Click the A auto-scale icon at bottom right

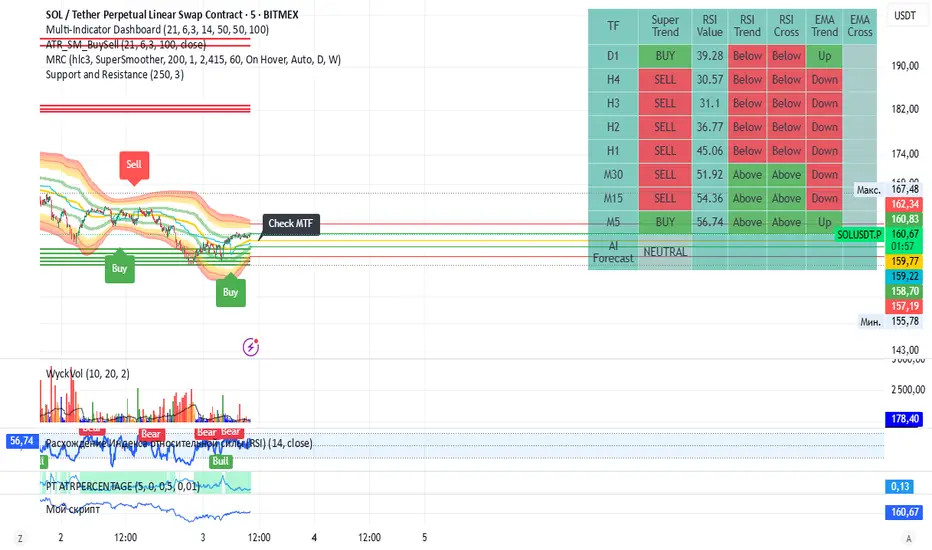[908, 538]
